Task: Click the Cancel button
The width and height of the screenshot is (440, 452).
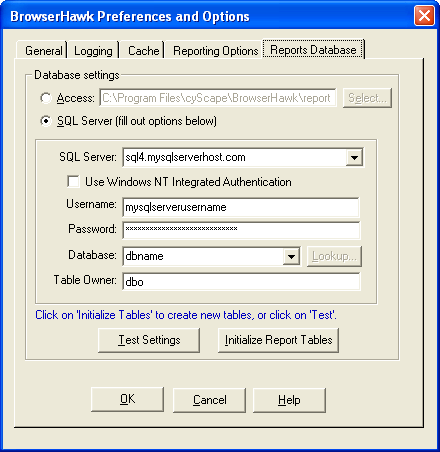Action: click(x=209, y=400)
